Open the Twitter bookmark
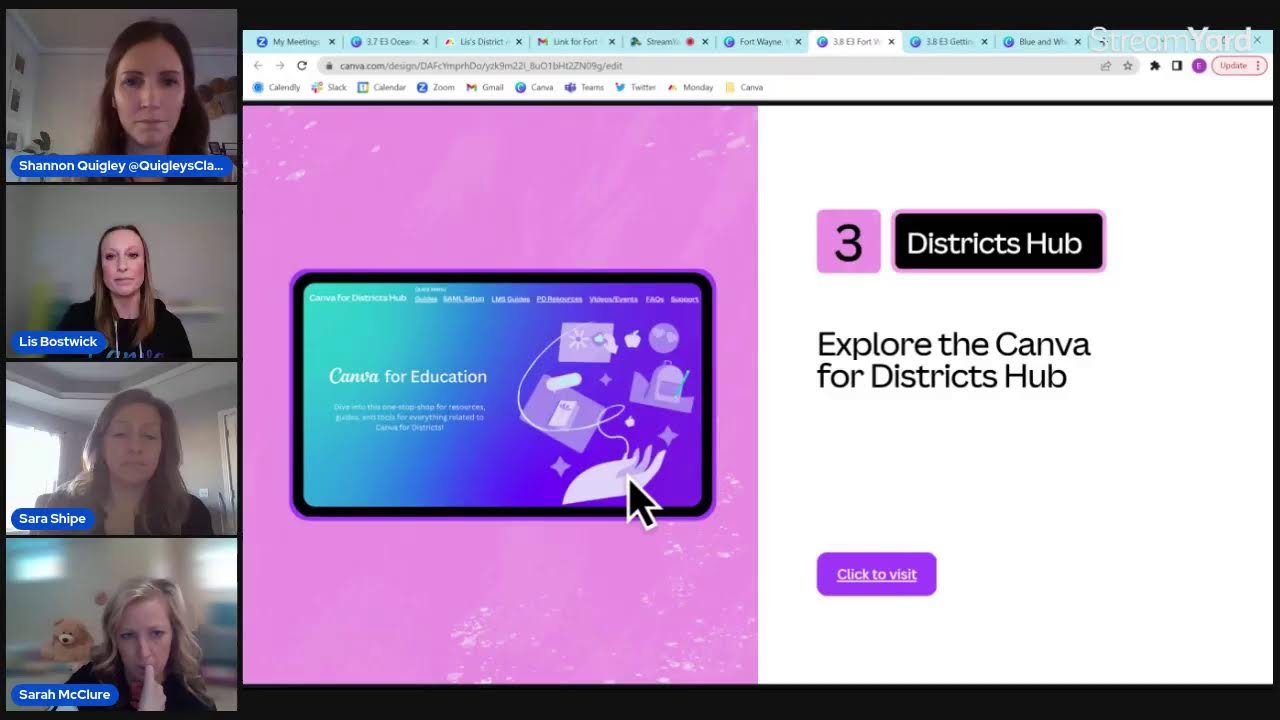The image size is (1280, 720). click(636, 87)
